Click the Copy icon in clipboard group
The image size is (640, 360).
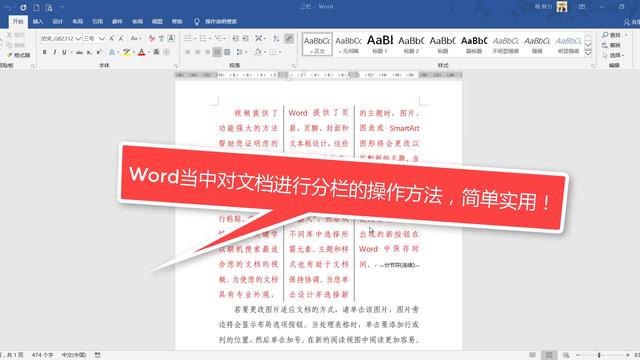[x=16, y=45]
